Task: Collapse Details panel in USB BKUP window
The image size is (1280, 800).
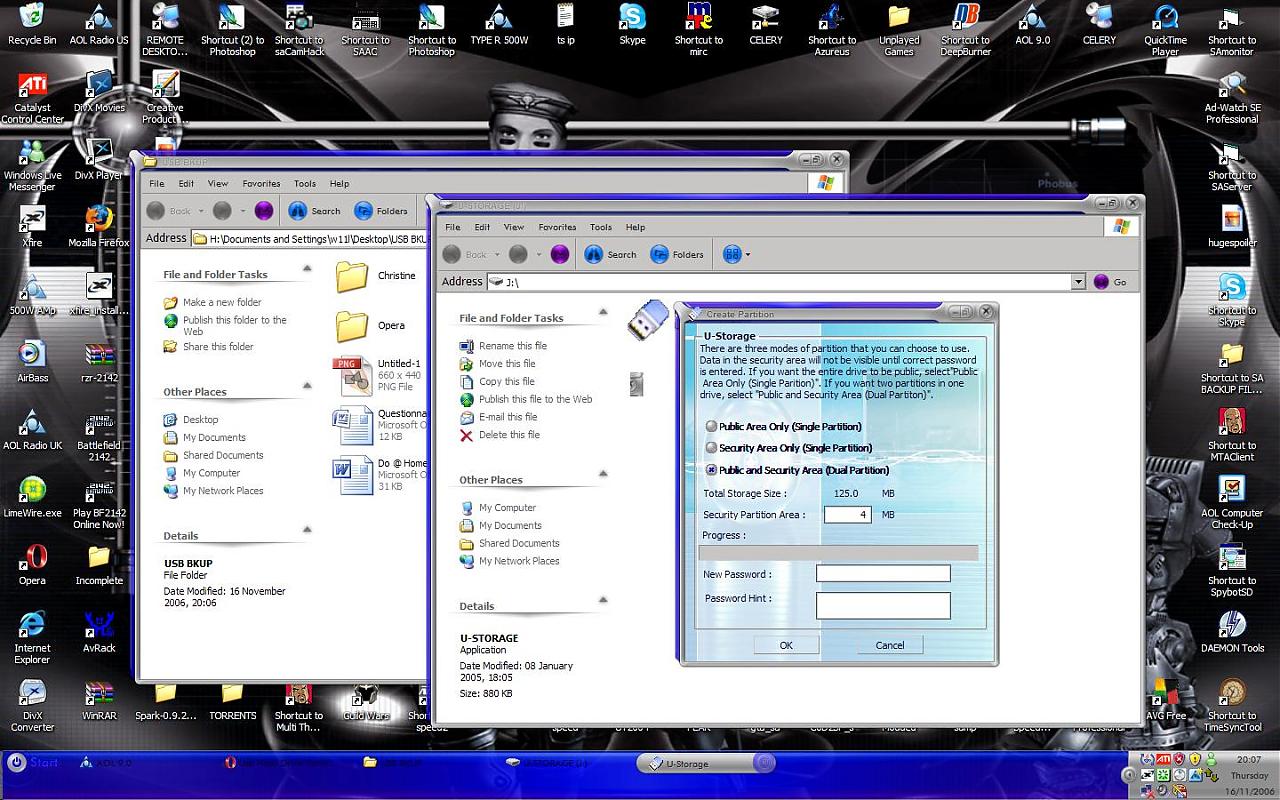Action: [307, 530]
